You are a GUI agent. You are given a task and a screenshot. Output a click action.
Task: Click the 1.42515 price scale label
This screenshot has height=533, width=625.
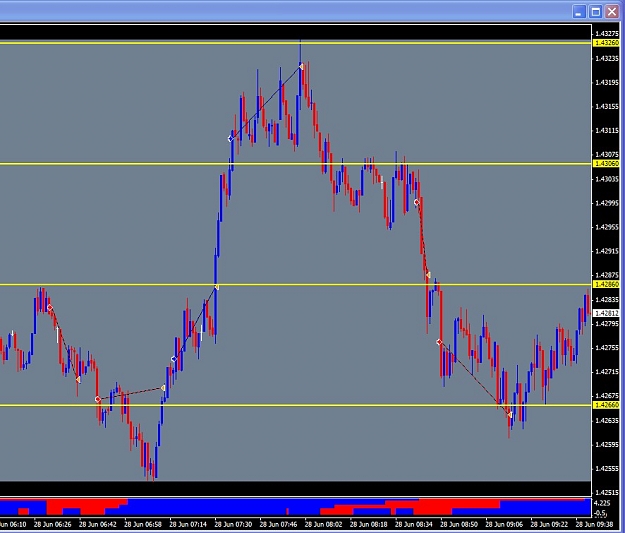click(x=607, y=493)
